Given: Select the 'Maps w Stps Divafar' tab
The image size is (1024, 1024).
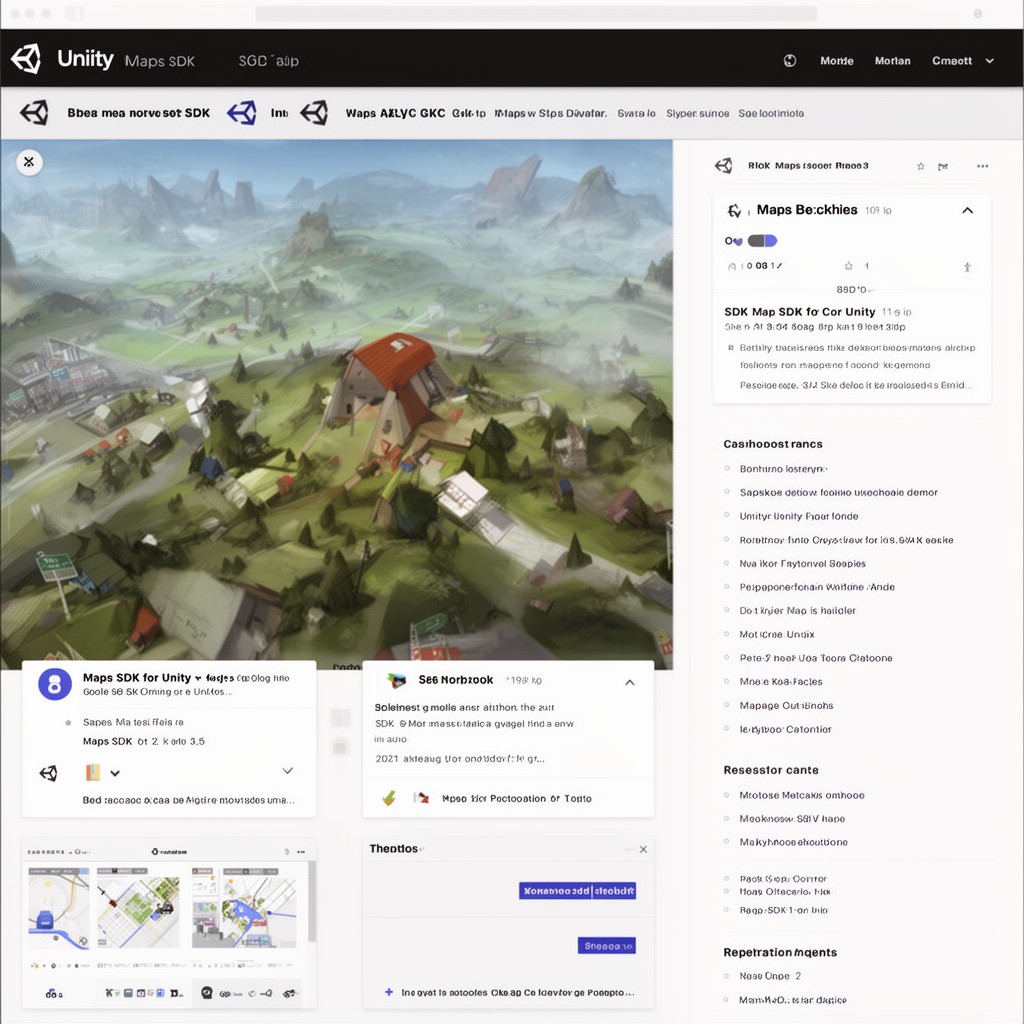Looking at the screenshot, I should (x=551, y=113).
